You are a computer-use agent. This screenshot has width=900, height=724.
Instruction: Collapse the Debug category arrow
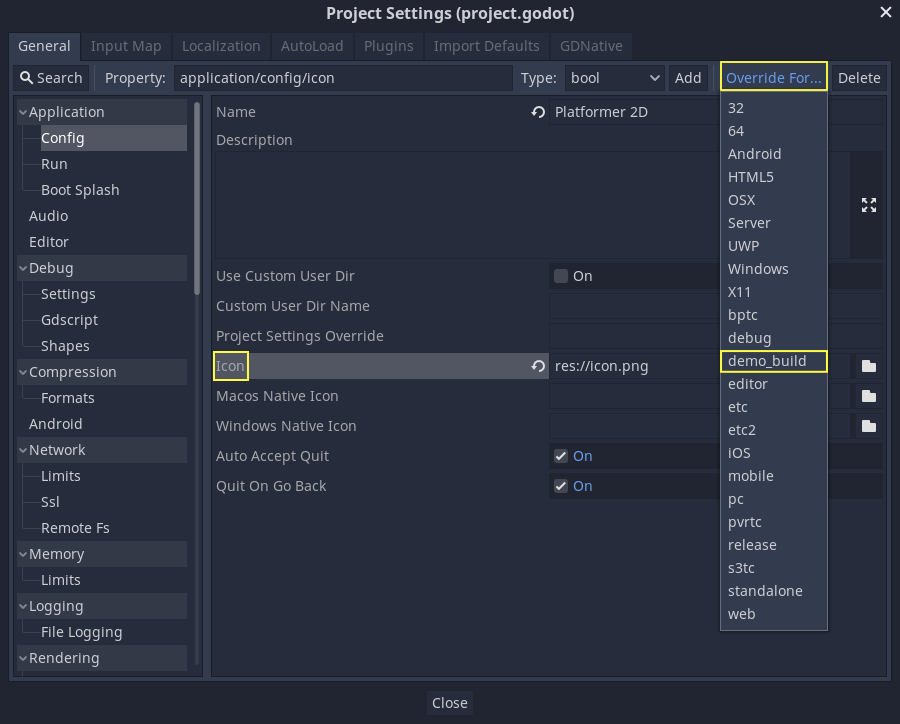[23, 269]
